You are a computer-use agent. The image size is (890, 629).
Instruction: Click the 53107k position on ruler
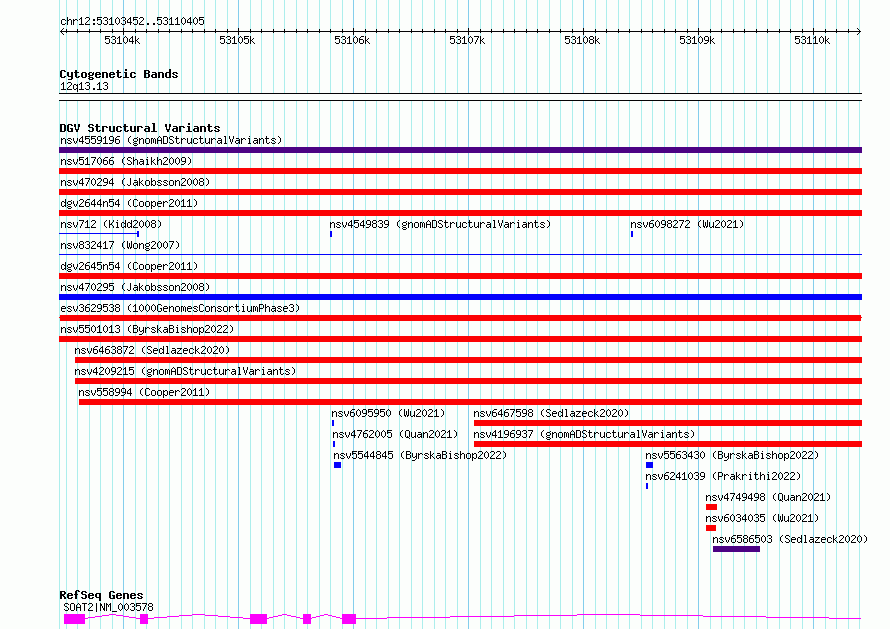click(x=467, y=40)
